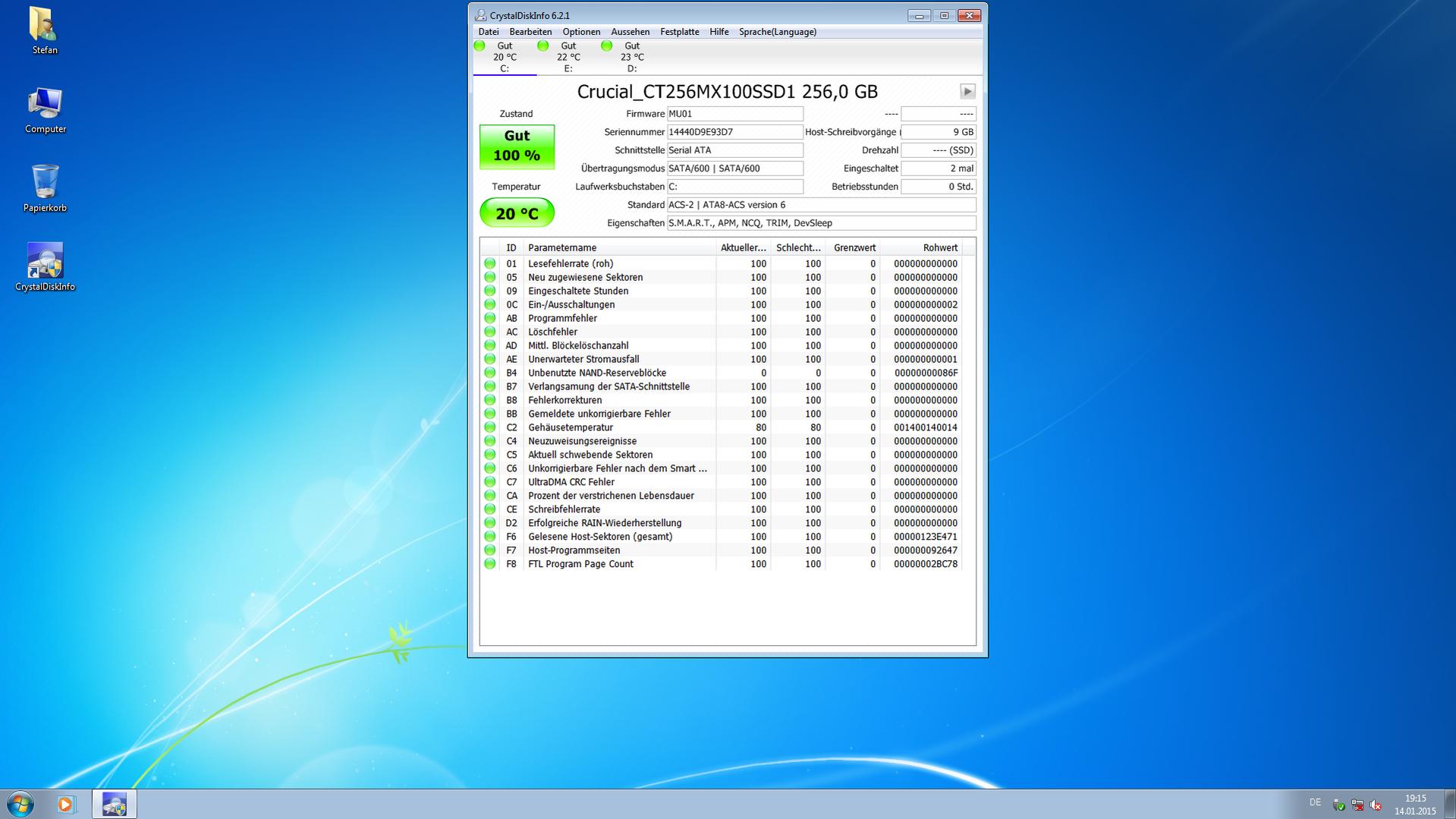Select the Gelesene Host-Sektoren (gesamt) row
The width and height of the screenshot is (1456, 819).
pyautogui.click(x=721, y=537)
